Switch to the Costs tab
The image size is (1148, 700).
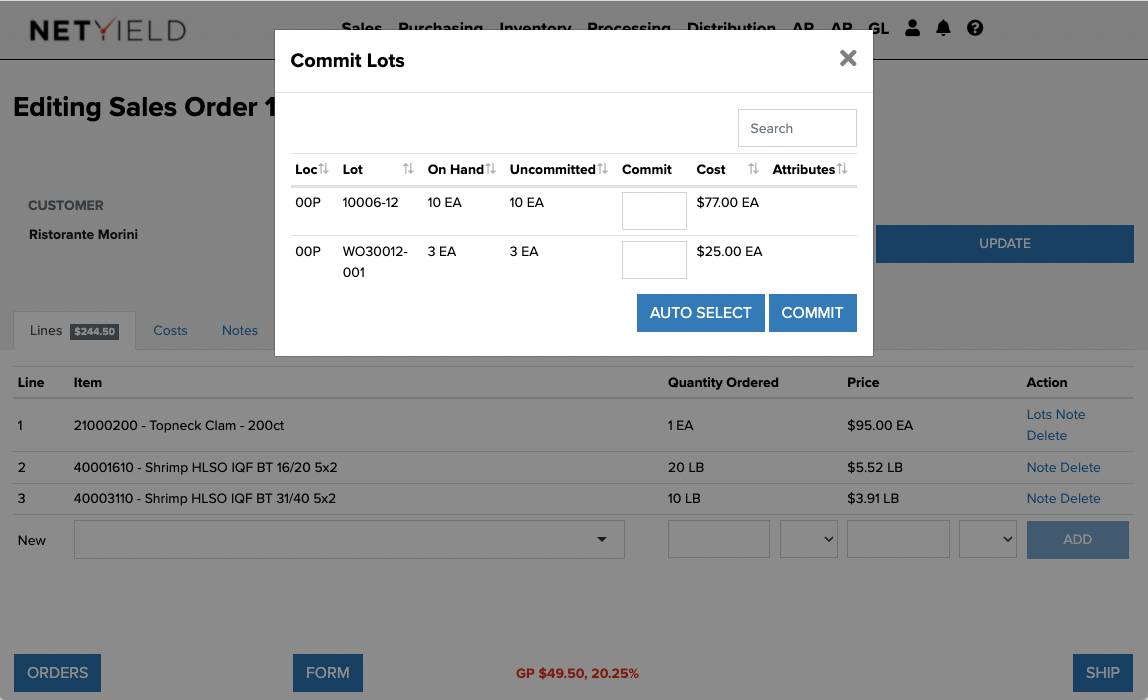coord(170,330)
